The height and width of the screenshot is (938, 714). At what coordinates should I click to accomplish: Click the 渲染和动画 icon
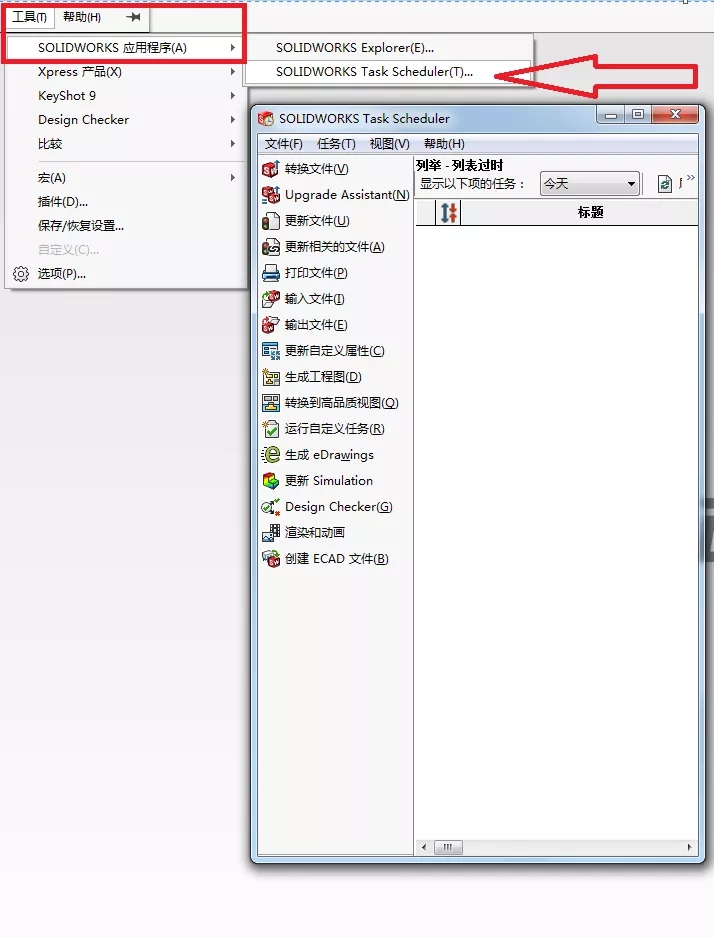[270, 532]
